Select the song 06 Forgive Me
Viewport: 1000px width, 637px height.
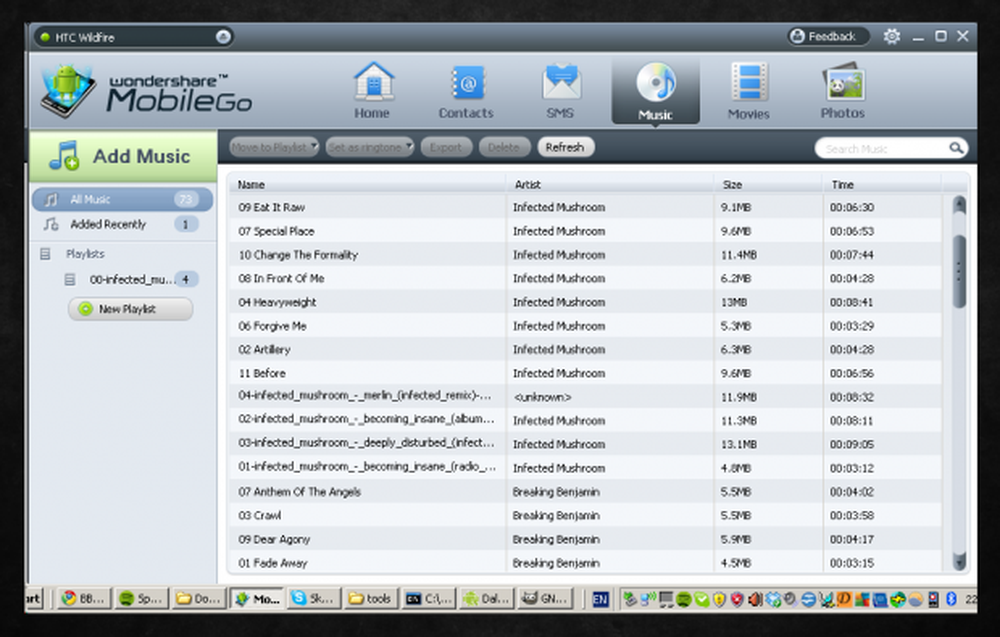pyautogui.click(x=585, y=326)
